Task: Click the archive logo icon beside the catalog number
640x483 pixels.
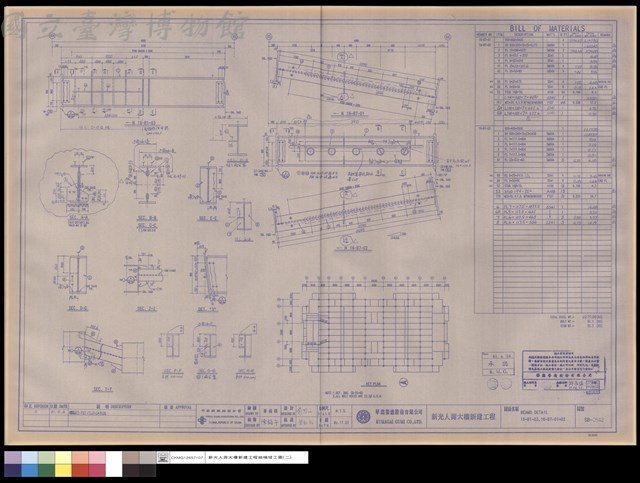Action: (x=163, y=458)
